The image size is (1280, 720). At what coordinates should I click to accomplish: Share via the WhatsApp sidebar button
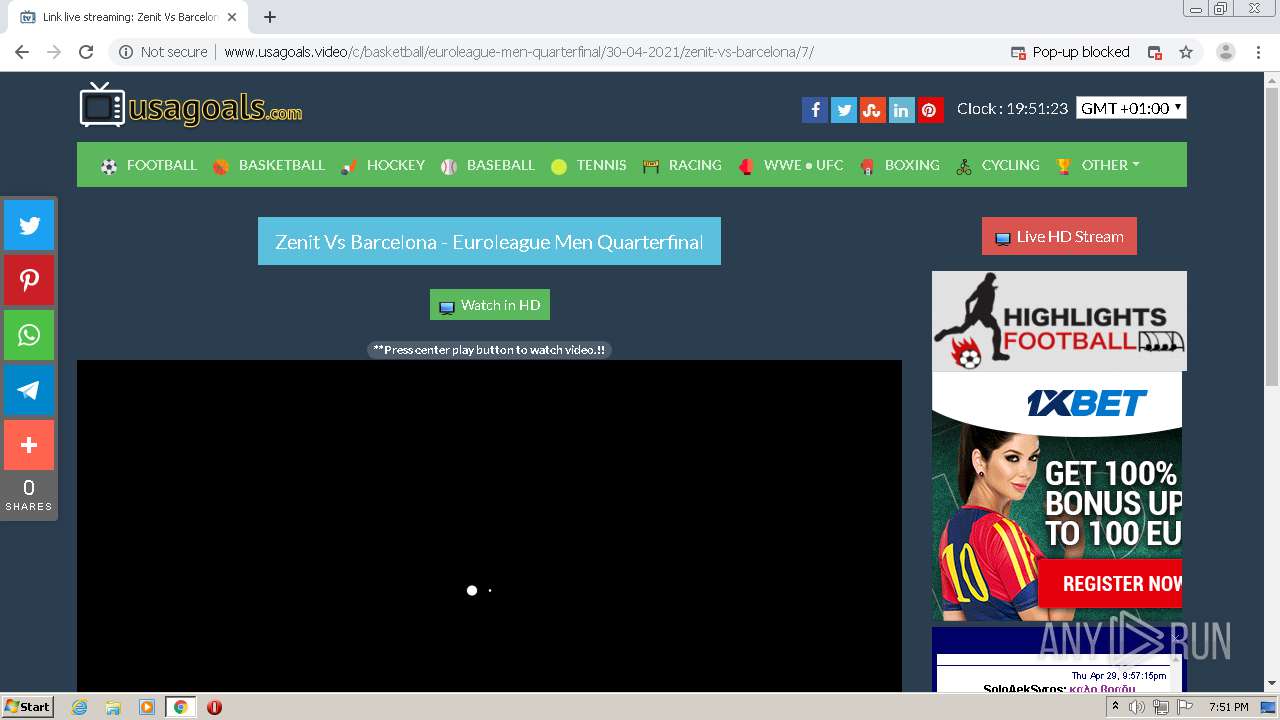pos(29,335)
